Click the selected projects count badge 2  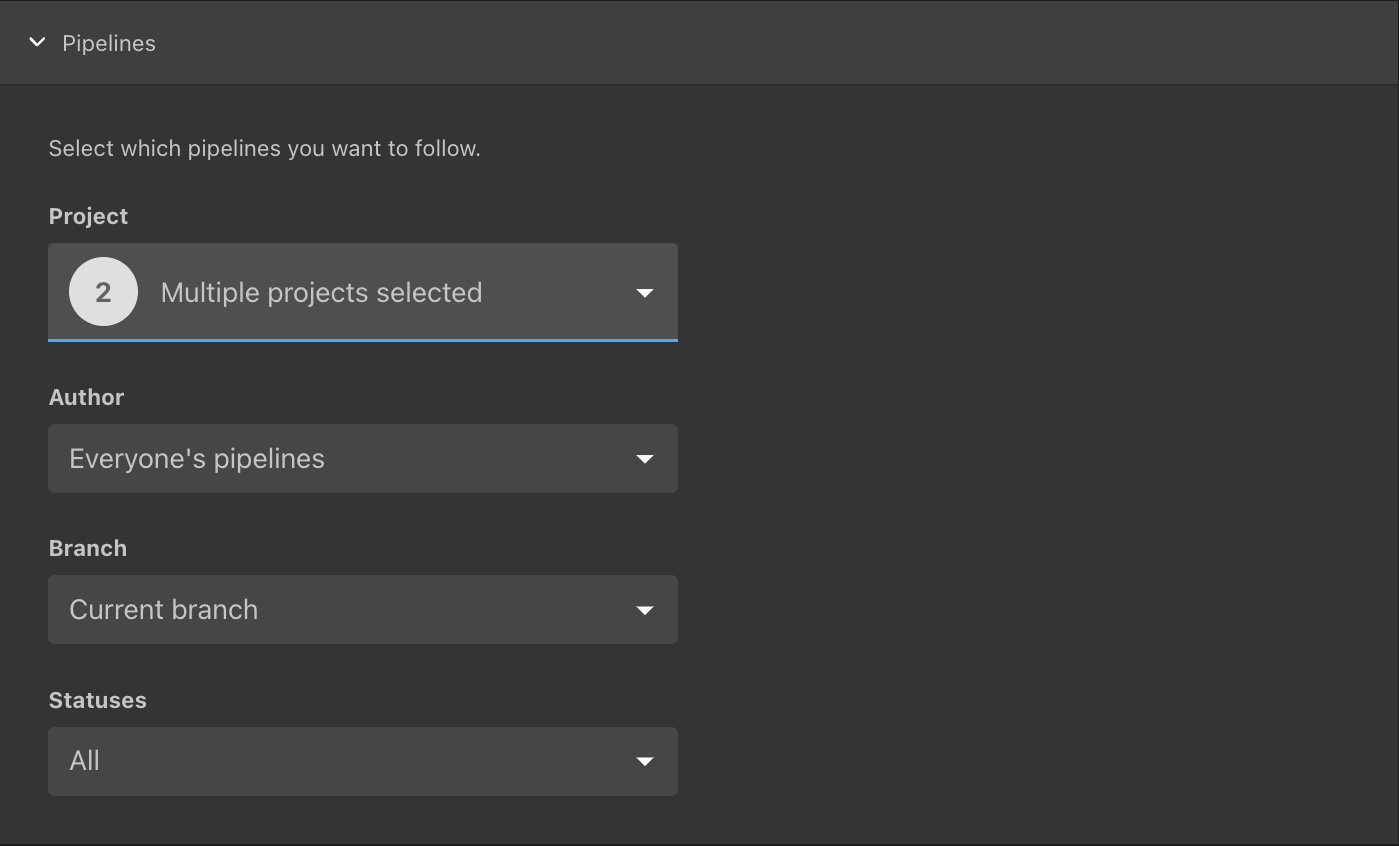[x=103, y=292]
